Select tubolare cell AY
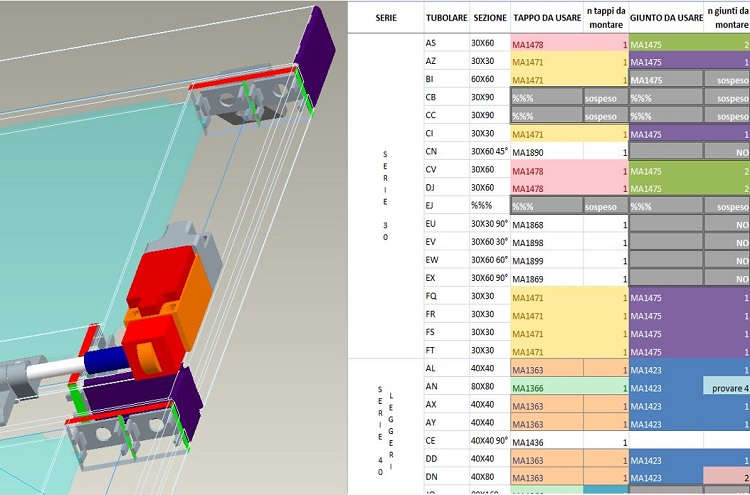The image size is (750, 495). (446, 423)
